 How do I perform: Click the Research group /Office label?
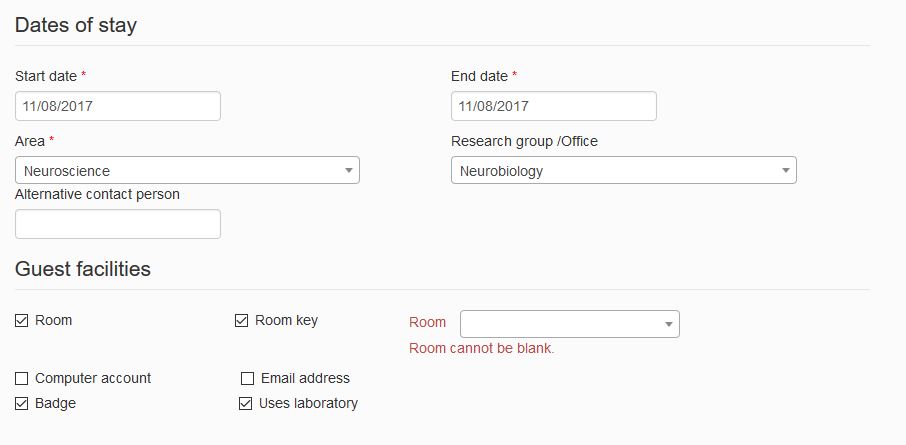click(x=525, y=142)
